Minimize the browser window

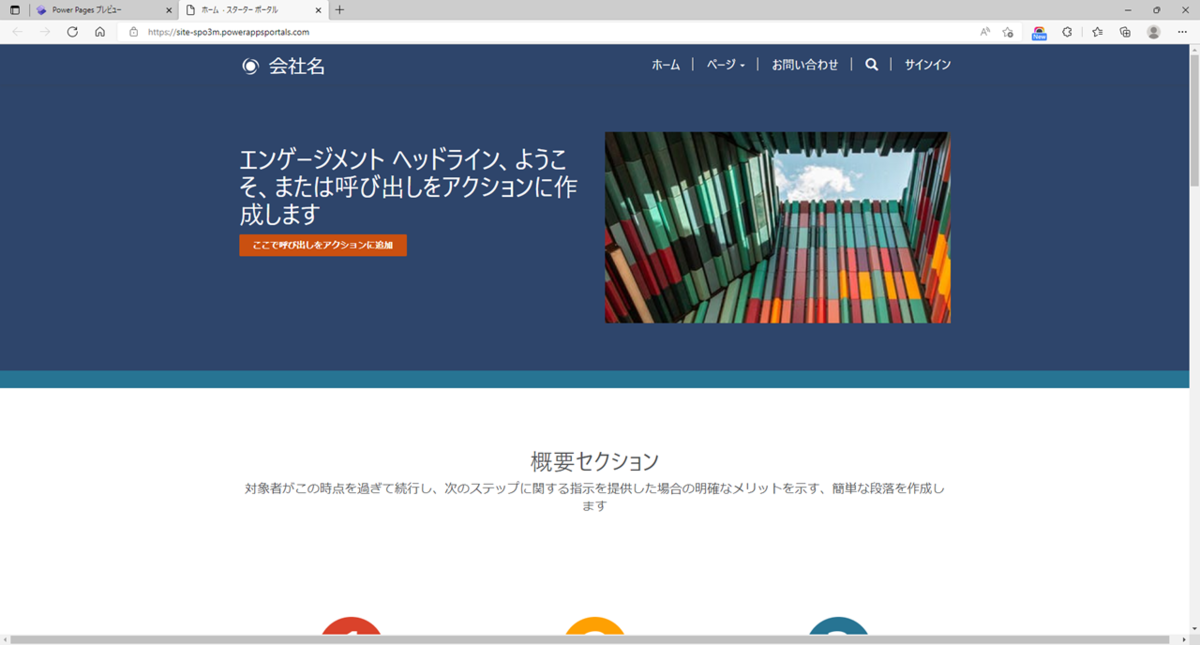pos(1127,10)
